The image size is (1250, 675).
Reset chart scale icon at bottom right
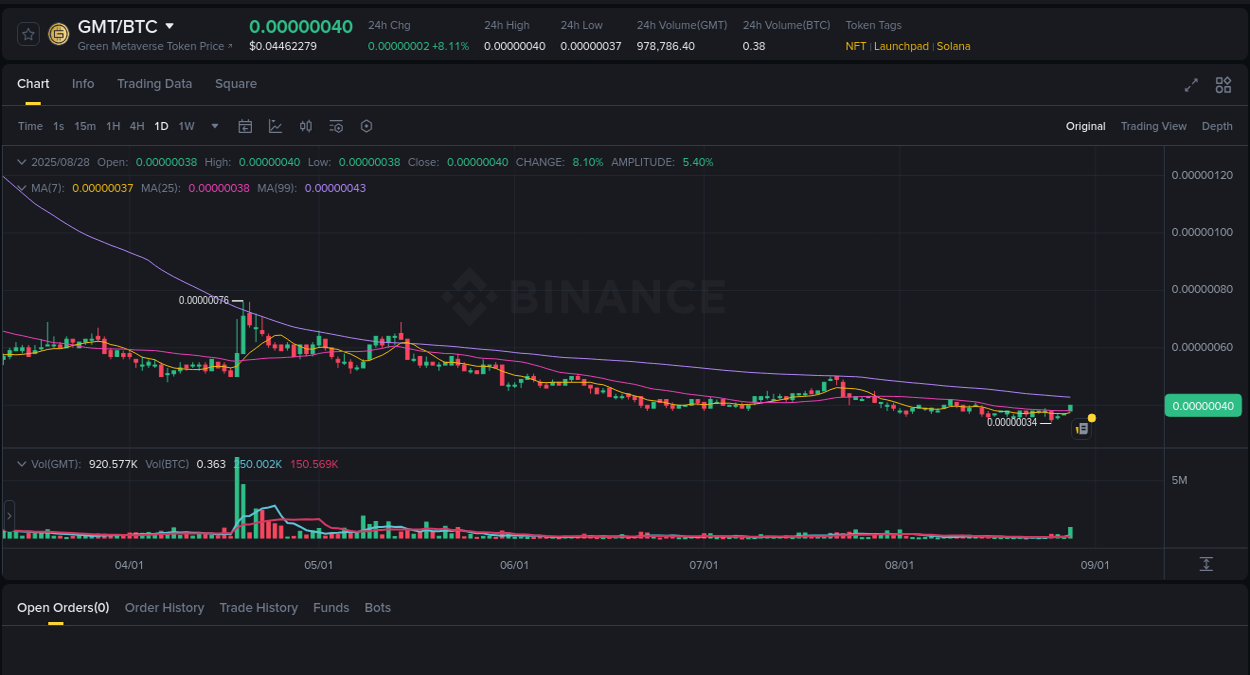pos(1206,564)
